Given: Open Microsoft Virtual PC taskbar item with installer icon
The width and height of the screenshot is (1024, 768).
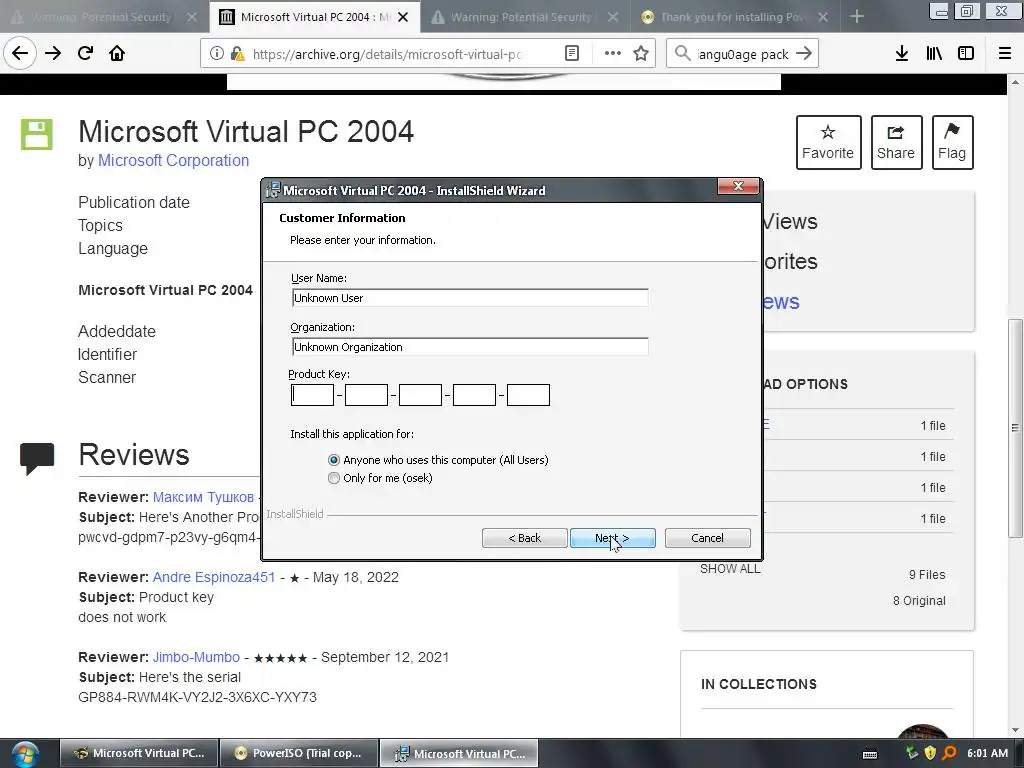Looking at the screenshot, I should 459,754.
